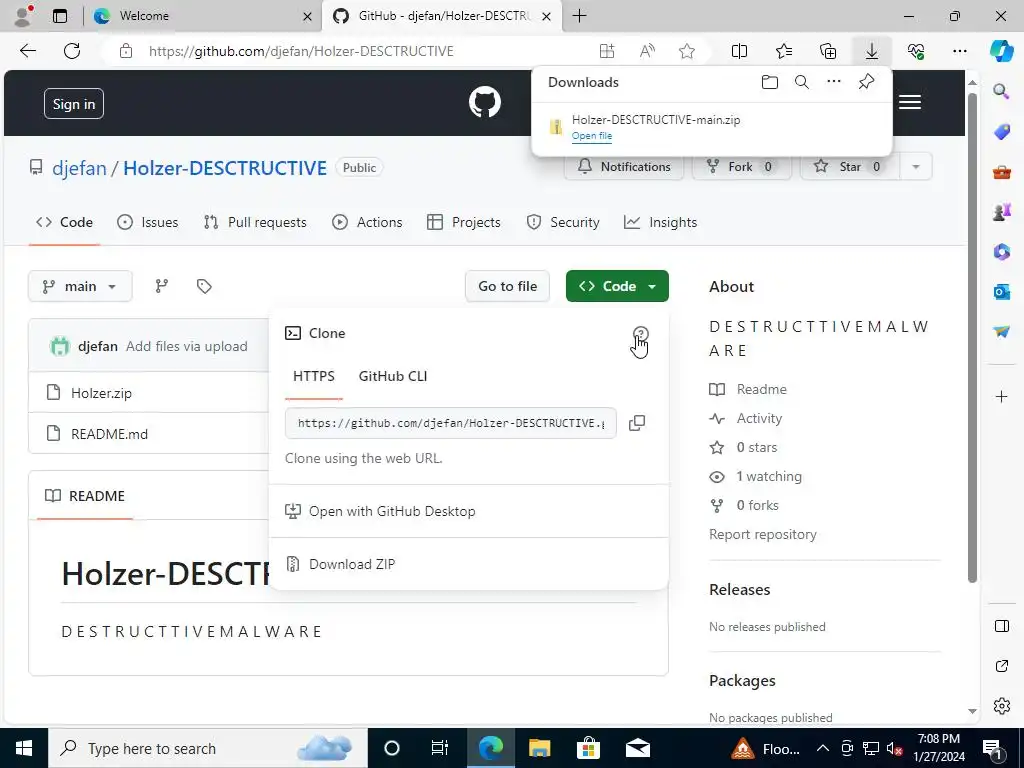Pin the Downloads popup
1024x768 pixels.
click(x=867, y=82)
